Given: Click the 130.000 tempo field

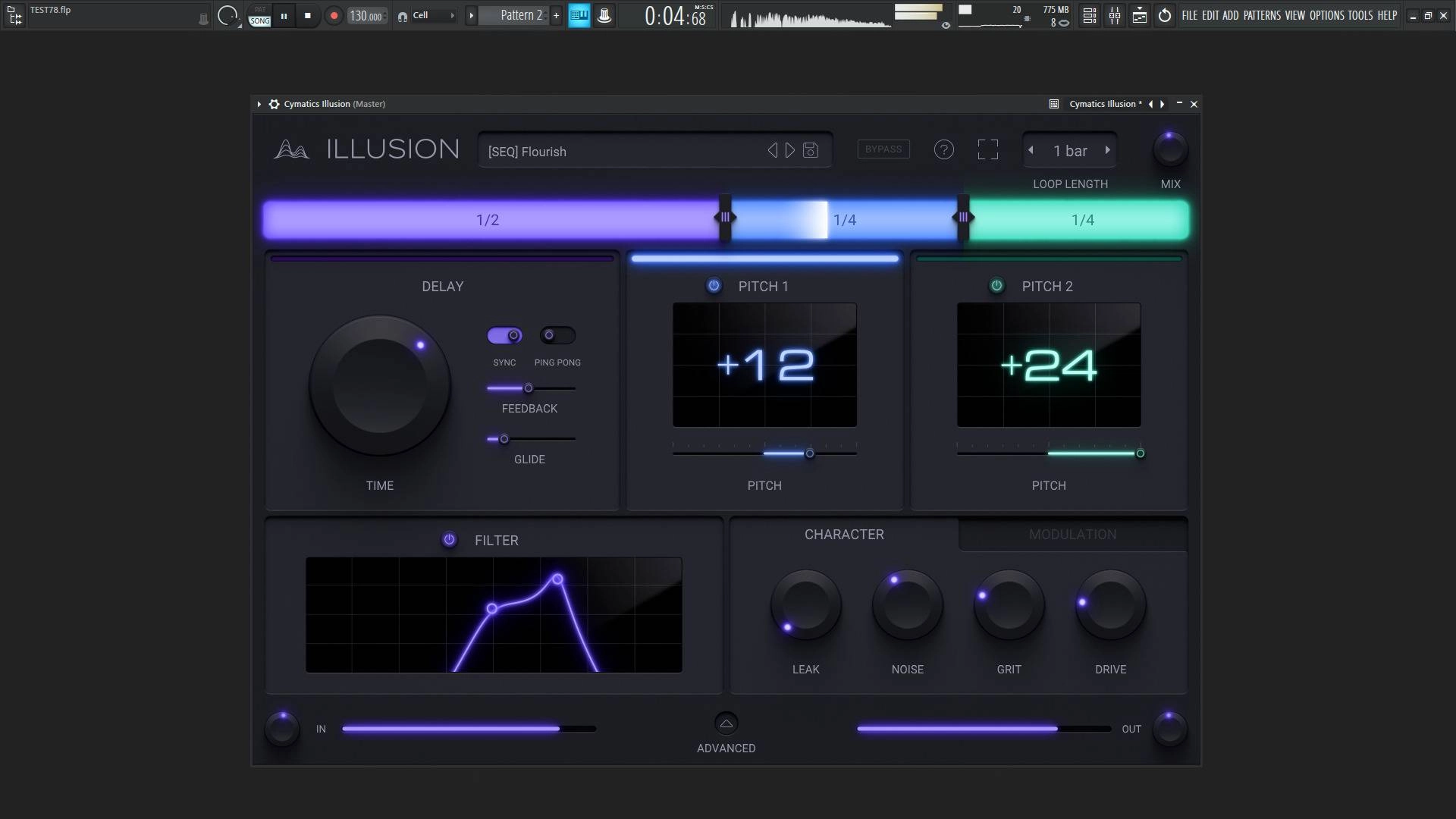Looking at the screenshot, I should 367,16.
